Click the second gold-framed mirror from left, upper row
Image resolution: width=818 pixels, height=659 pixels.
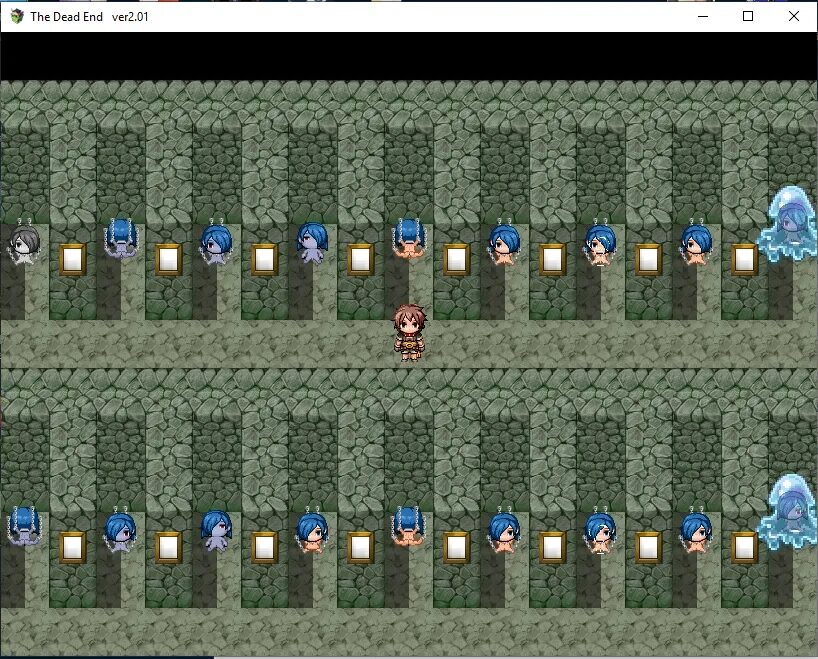click(x=169, y=259)
